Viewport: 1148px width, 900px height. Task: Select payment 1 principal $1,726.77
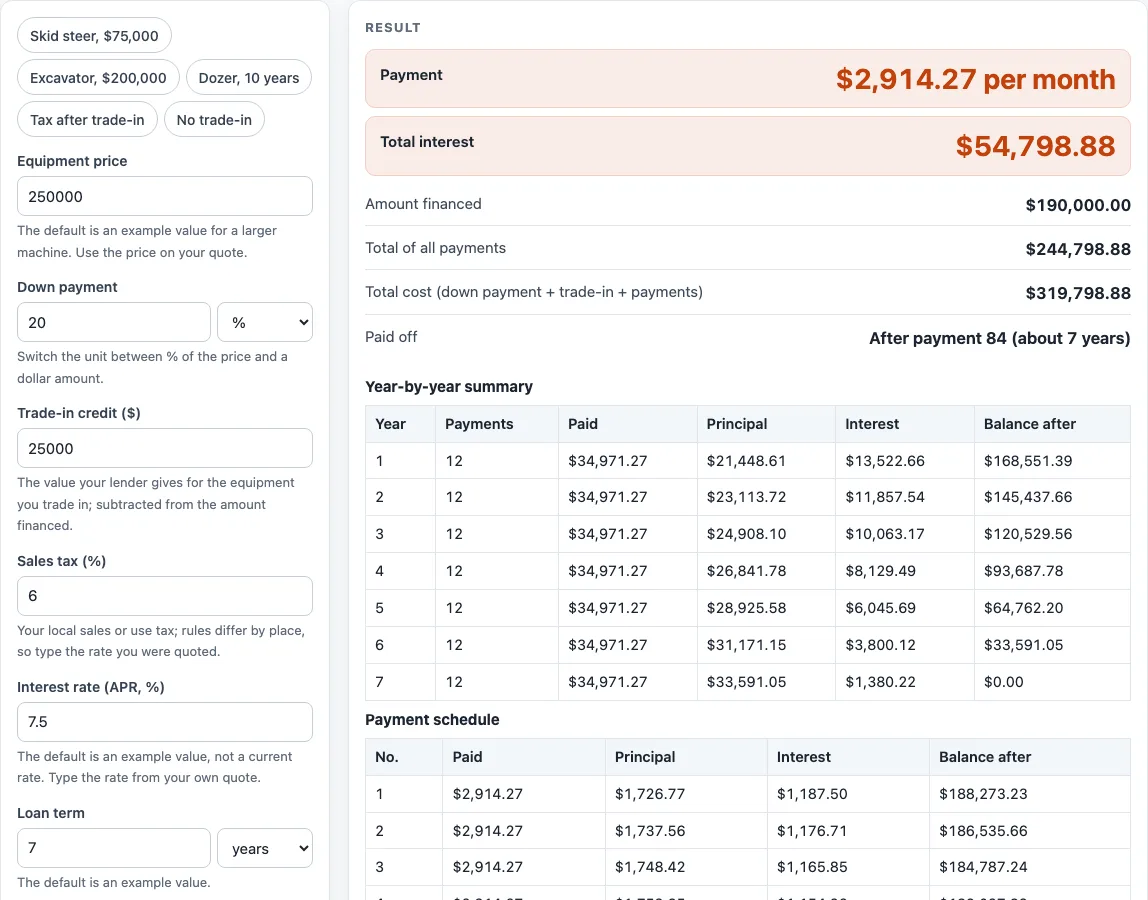click(649, 794)
